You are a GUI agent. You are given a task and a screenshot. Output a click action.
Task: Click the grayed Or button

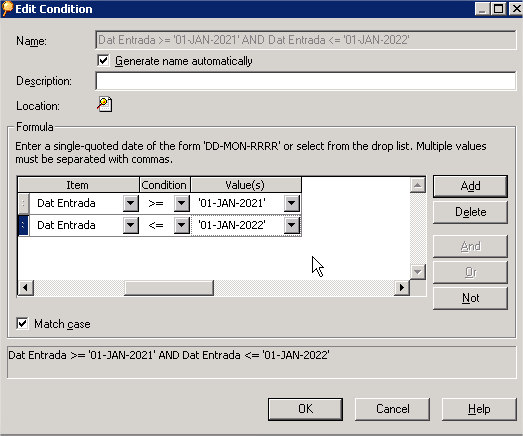click(470, 272)
